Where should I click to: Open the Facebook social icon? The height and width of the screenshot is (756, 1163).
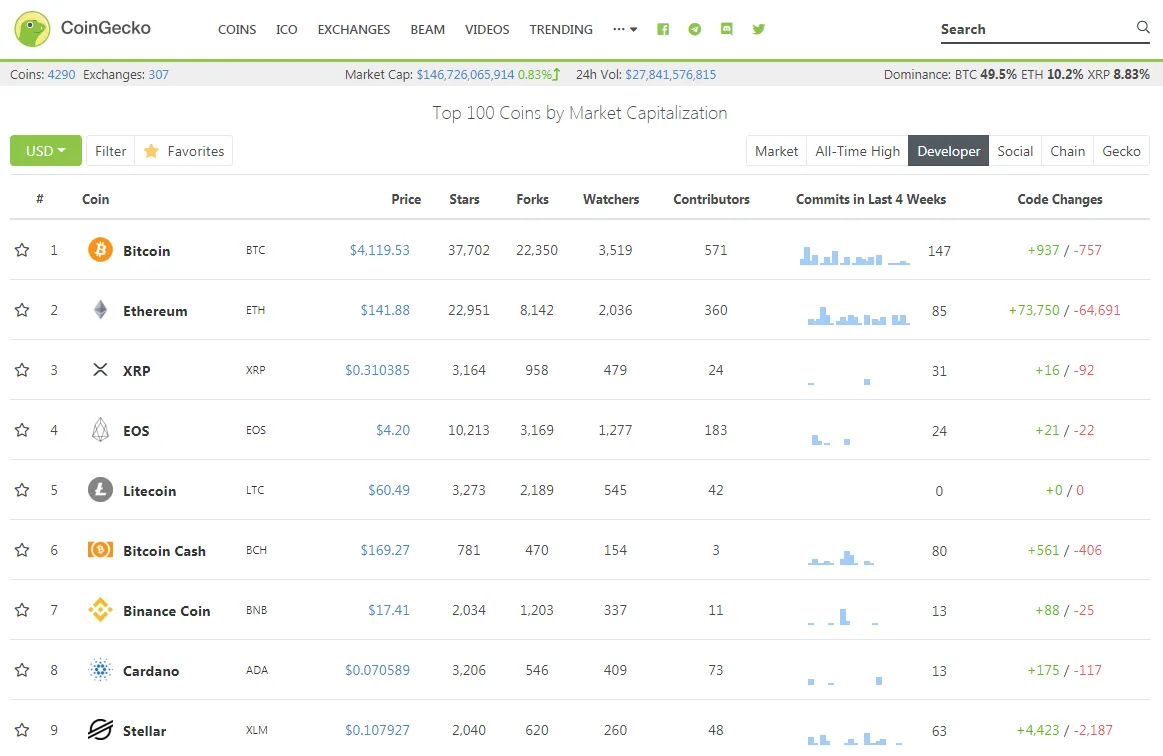[x=663, y=29]
